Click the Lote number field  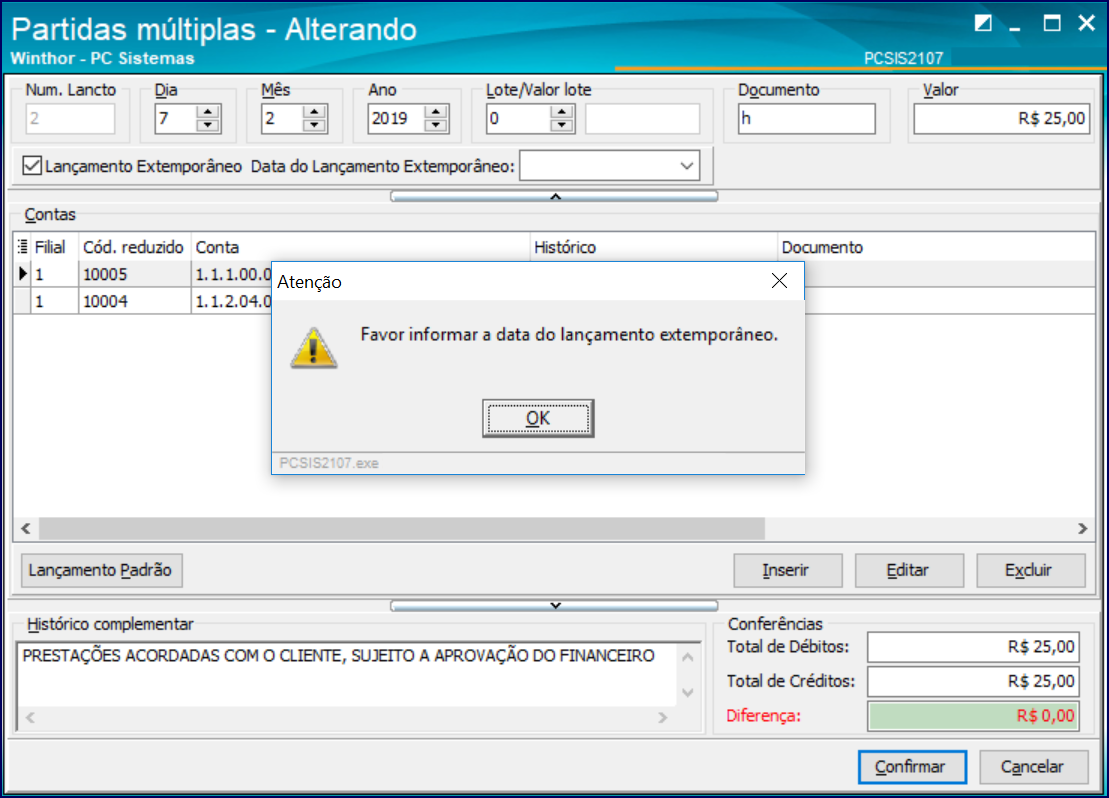[x=518, y=118]
